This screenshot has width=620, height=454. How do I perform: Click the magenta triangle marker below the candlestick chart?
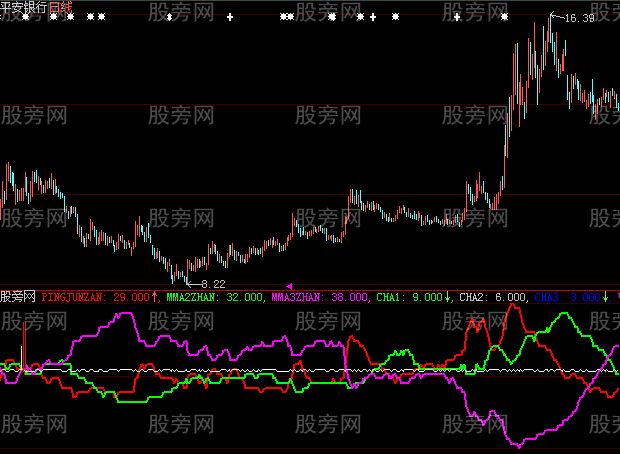(289, 286)
